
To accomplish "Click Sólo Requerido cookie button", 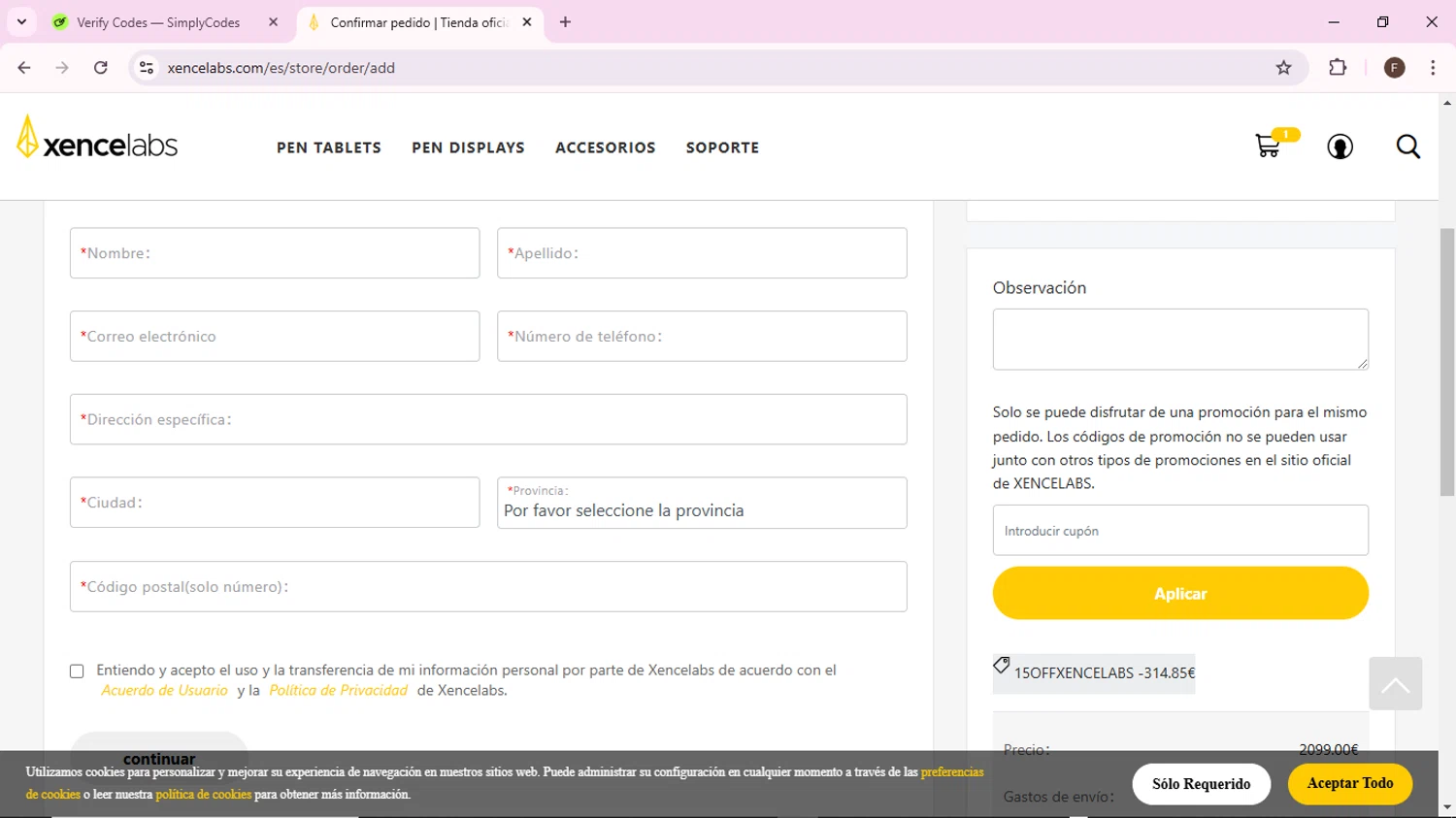I will pos(1202,784).
